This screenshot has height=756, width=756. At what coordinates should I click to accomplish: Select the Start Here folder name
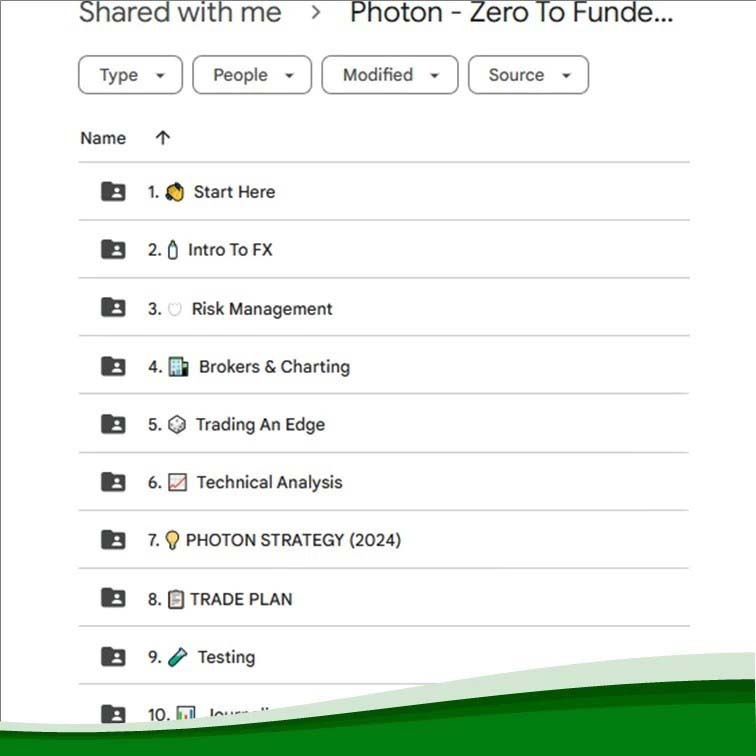pyautogui.click(x=234, y=192)
